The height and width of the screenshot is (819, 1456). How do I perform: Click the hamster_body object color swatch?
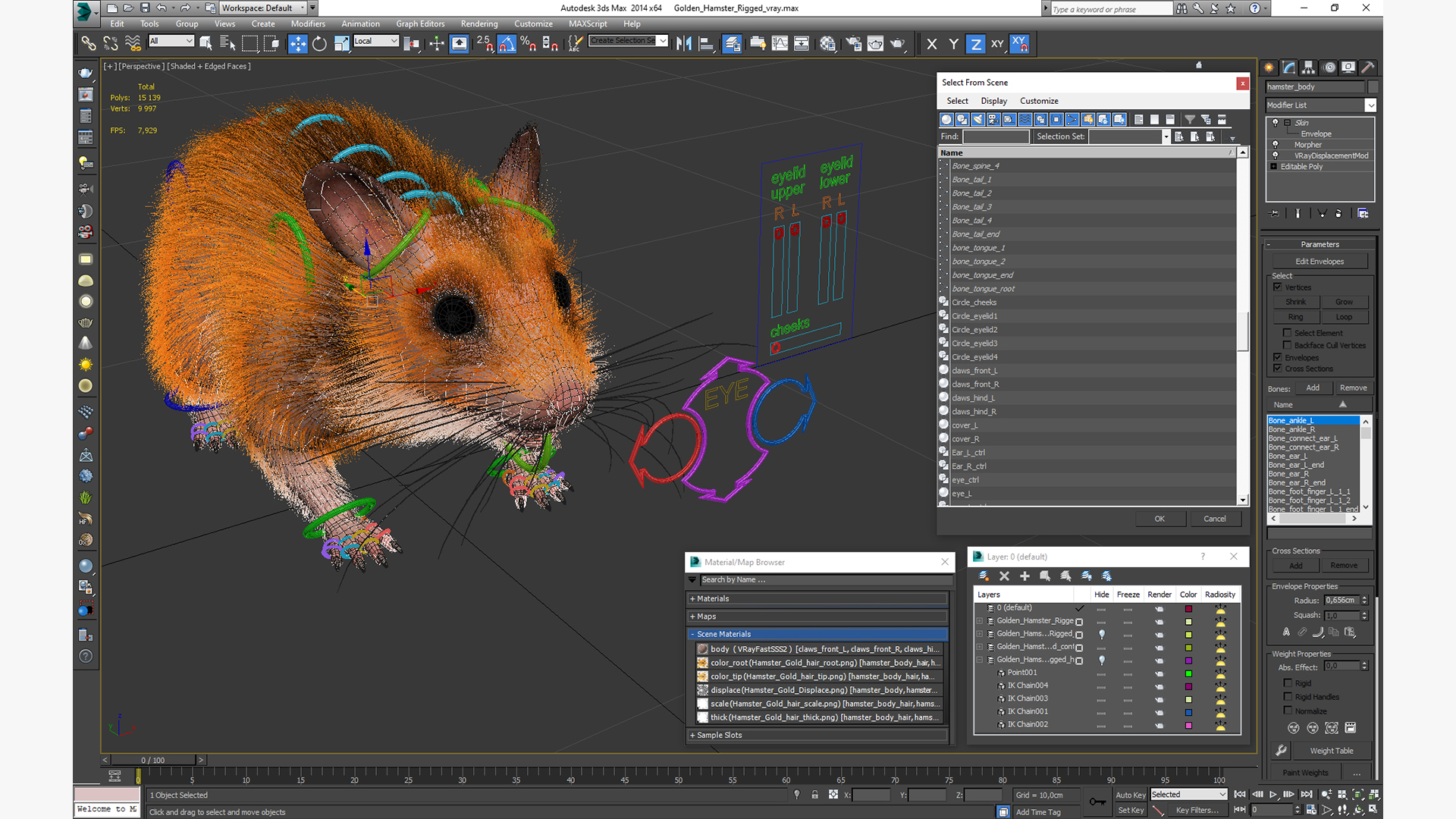coord(1373,86)
